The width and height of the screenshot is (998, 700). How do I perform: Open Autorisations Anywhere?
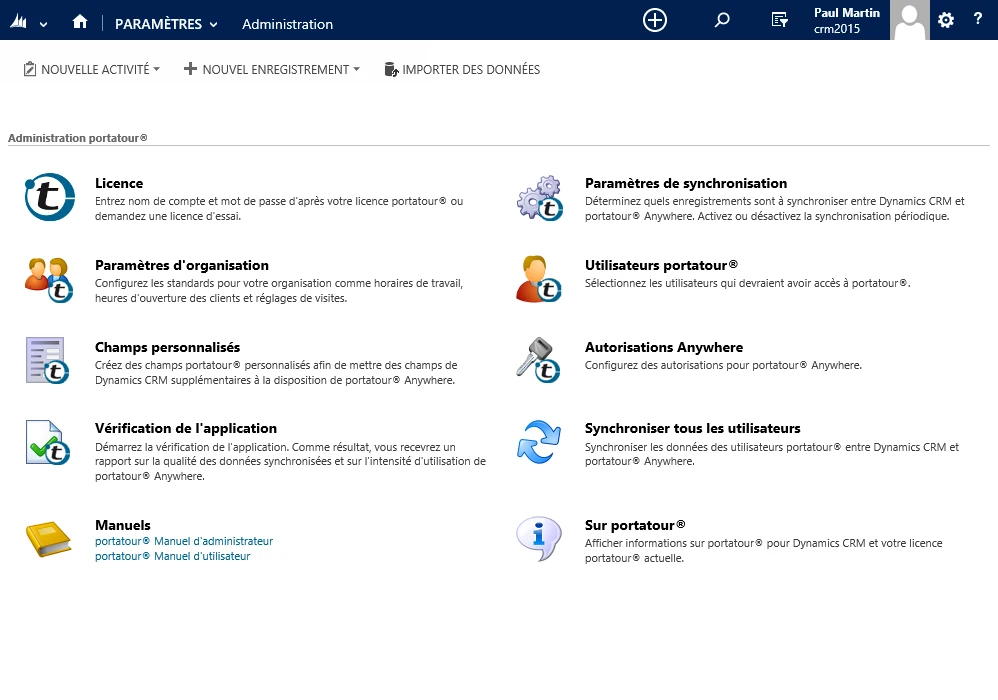[664, 347]
